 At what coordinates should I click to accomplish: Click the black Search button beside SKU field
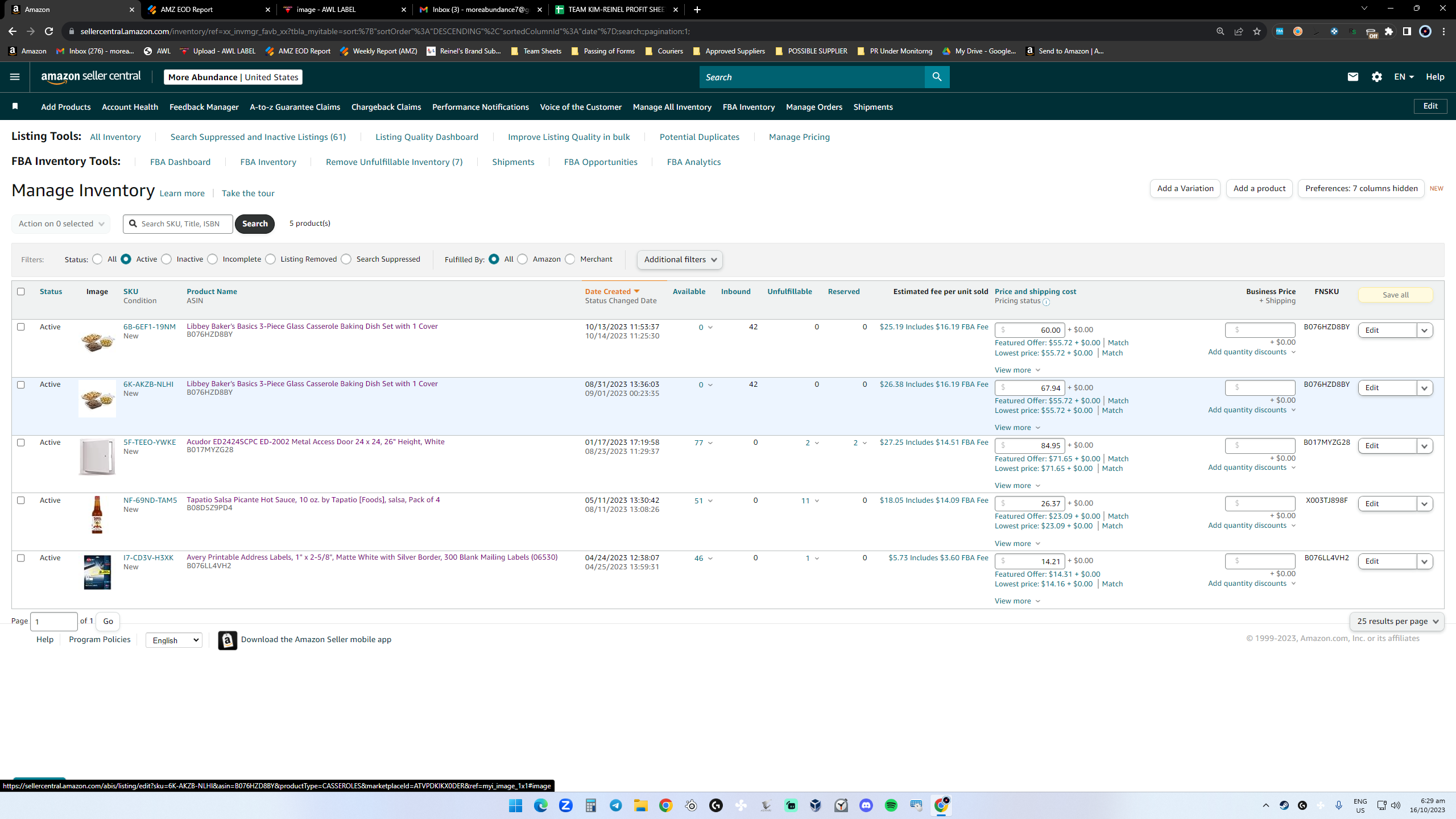pyautogui.click(x=255, y=224)
